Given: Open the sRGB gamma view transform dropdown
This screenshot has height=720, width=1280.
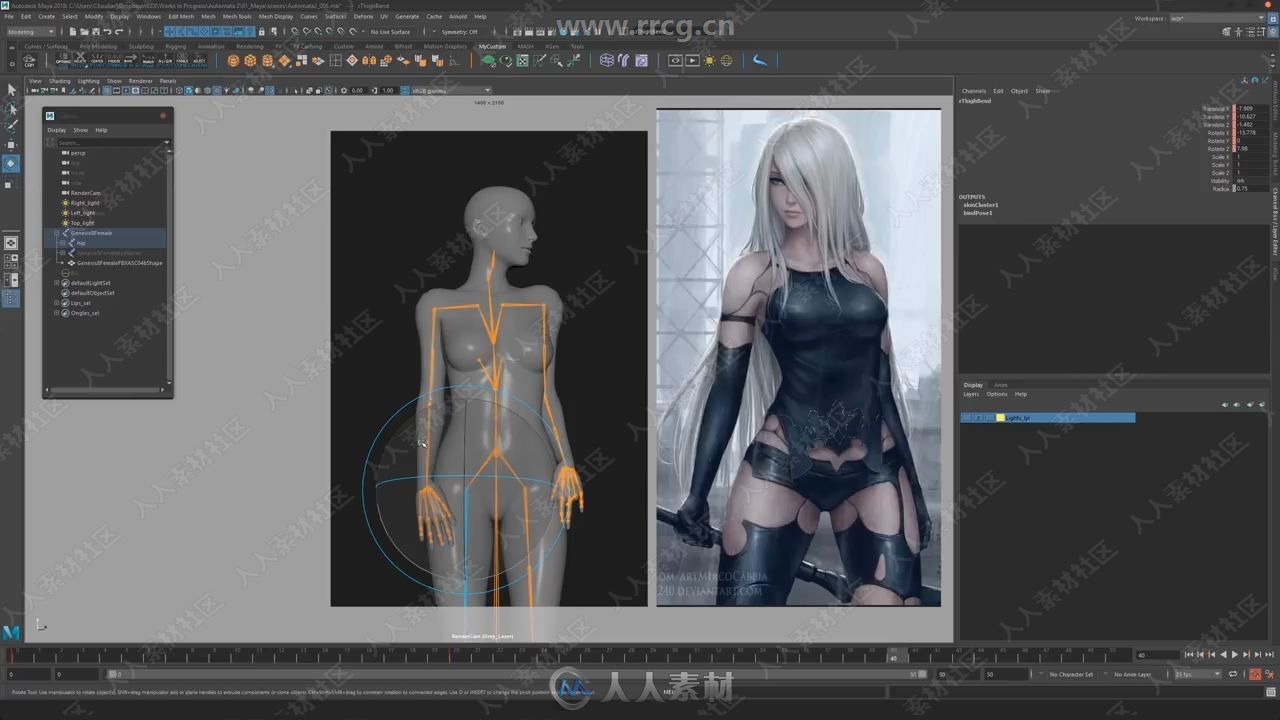Looking at the screenshot, I should [x=452, y=90].
